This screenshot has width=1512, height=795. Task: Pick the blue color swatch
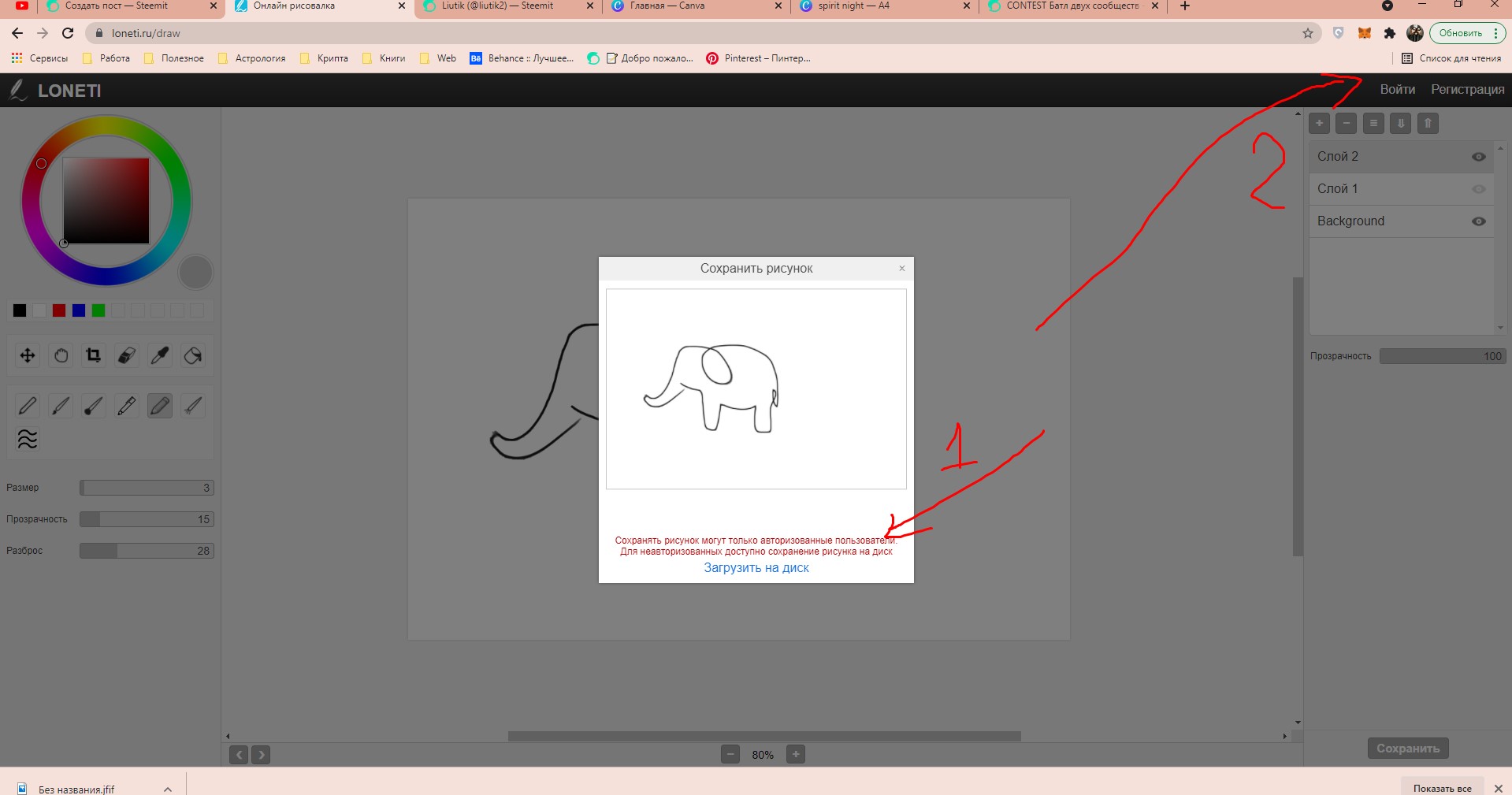[x=79, y=310]
